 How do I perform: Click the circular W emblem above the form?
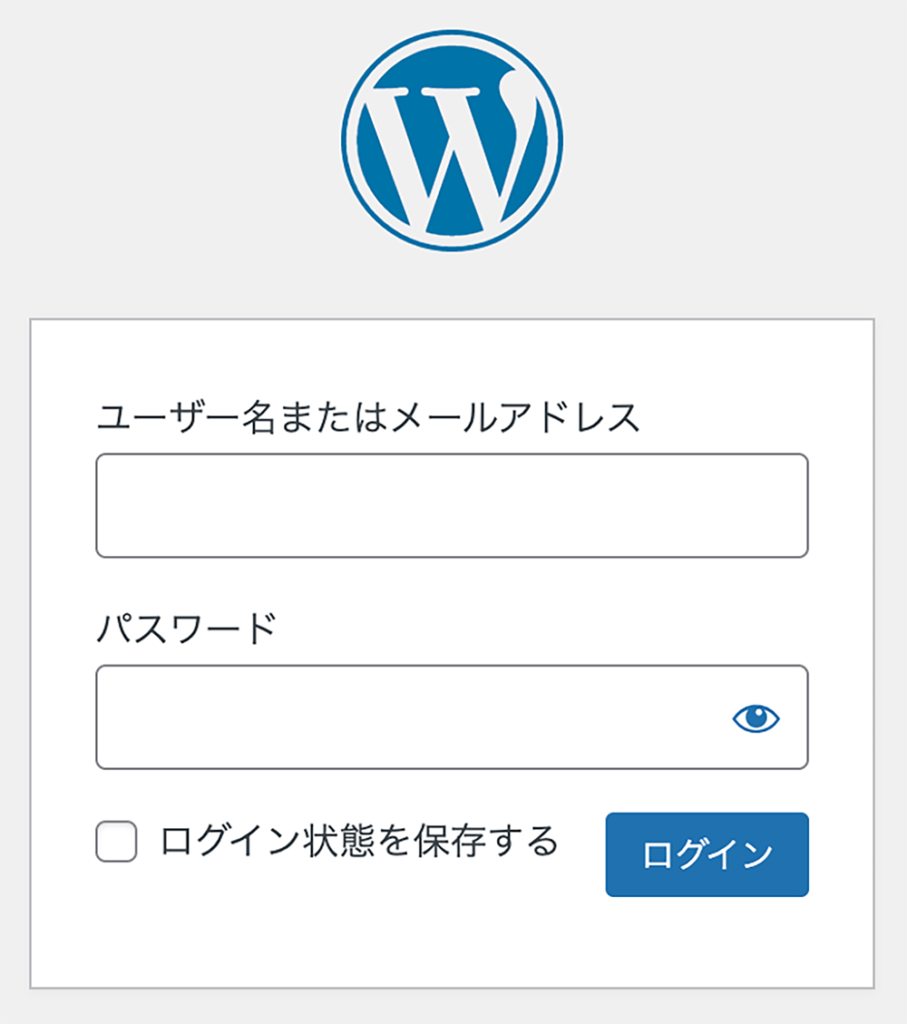point(452,140)
